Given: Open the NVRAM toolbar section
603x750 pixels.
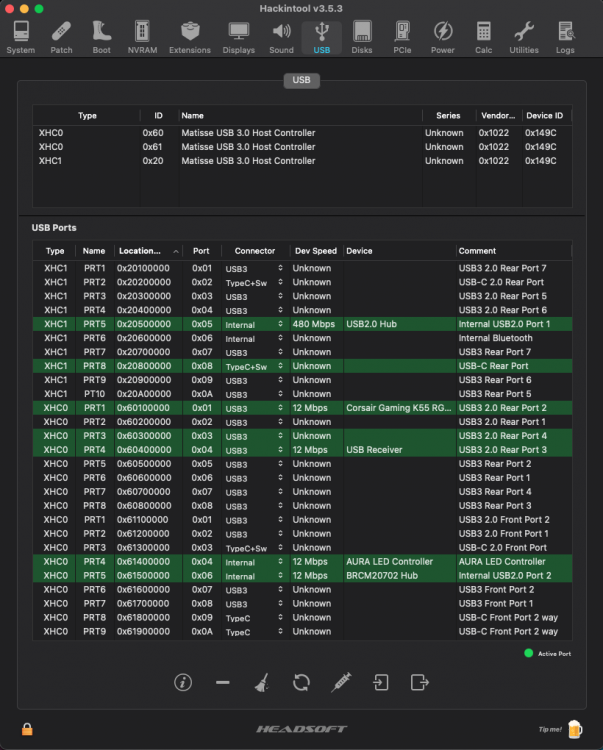Looking at the screenshot, I should click(142, 37).
